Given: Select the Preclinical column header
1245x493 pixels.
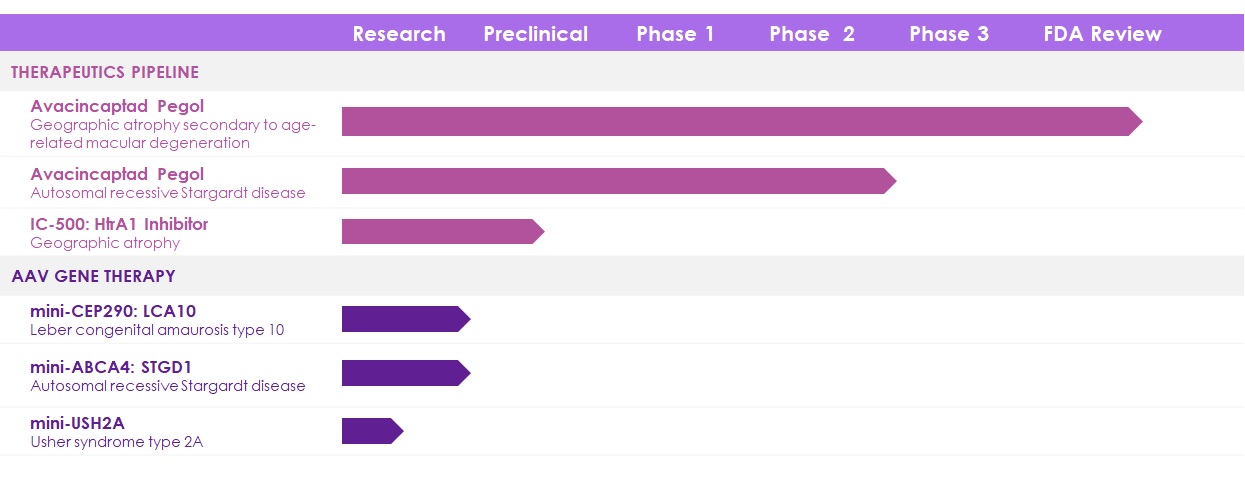Looking at the screenshot, I should (536, 34).
